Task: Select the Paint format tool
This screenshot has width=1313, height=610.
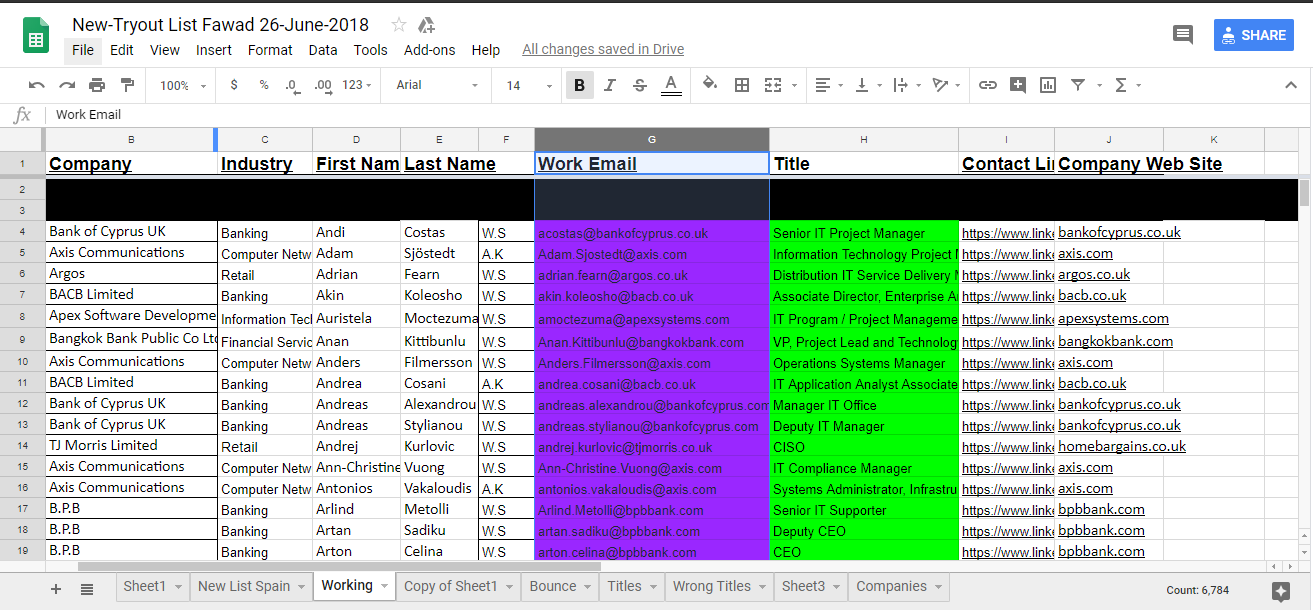Action: coord(125,85)
